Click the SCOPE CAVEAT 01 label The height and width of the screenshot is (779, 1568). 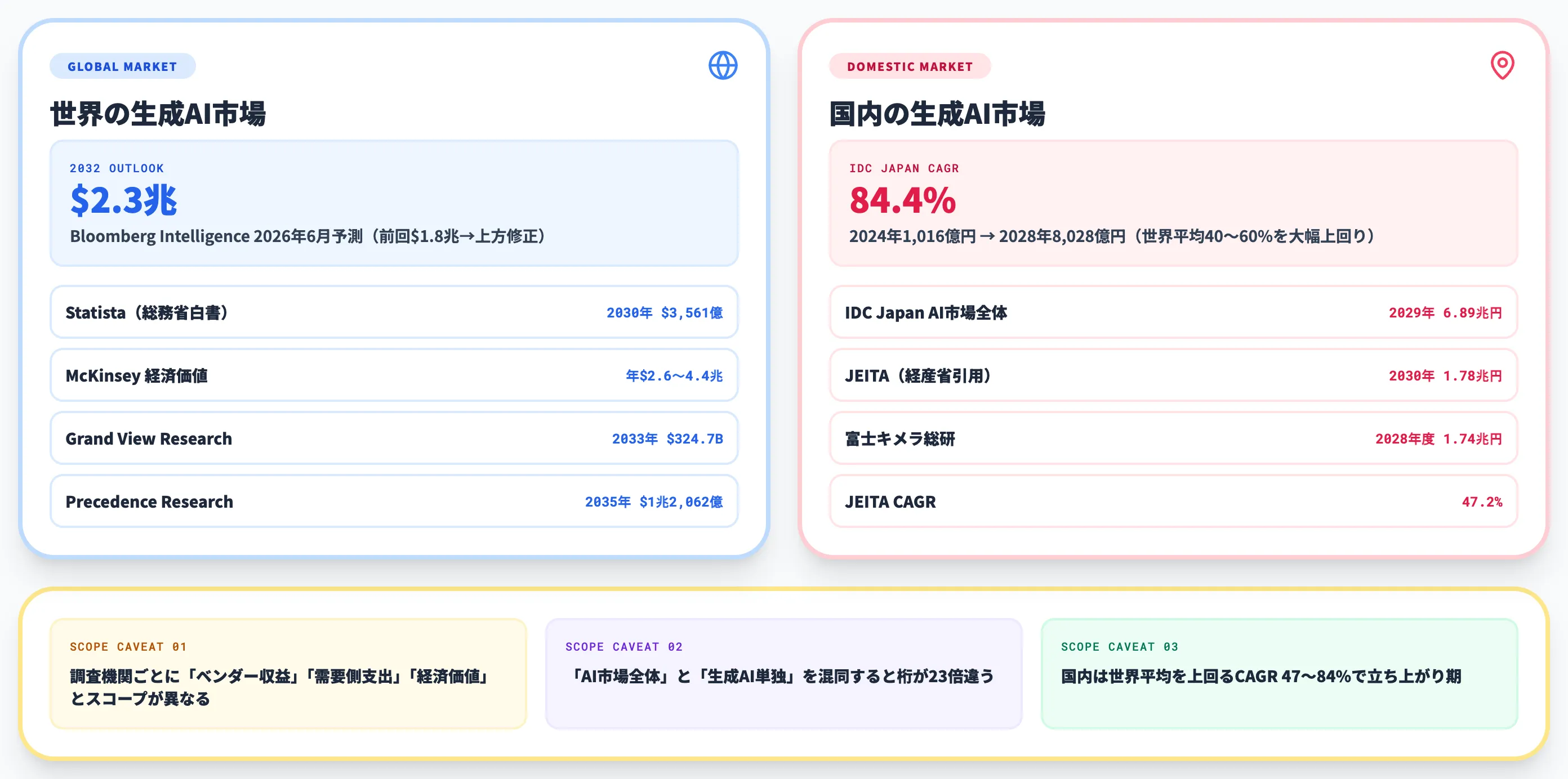(128, 647)
